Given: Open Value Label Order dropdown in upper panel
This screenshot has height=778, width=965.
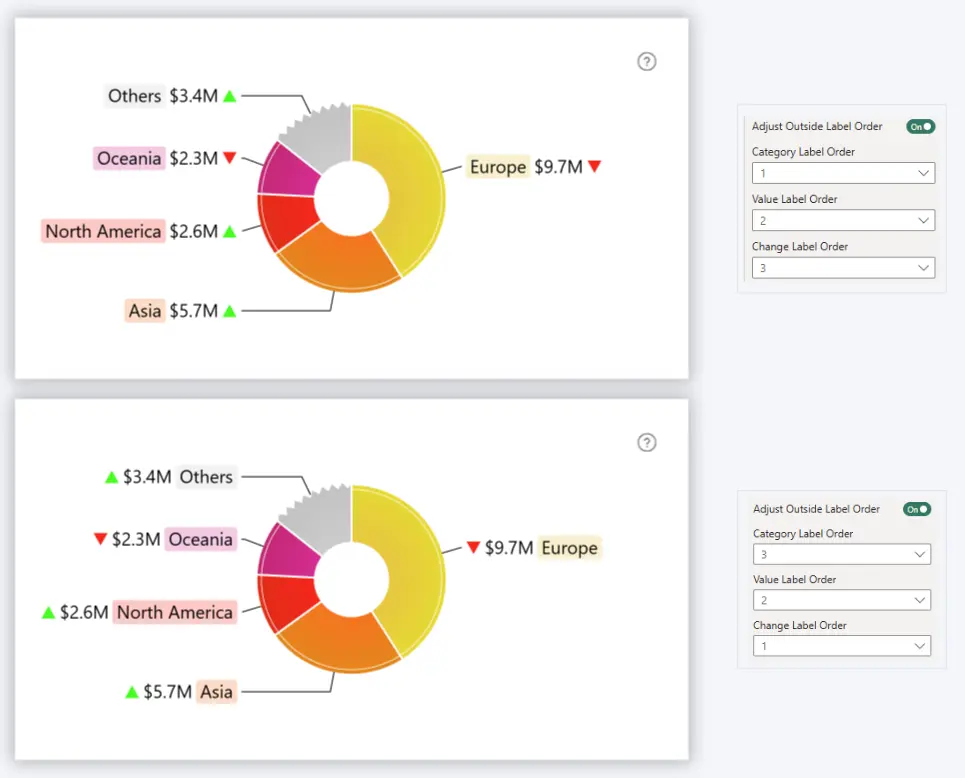Looking at the screenshot, I should tap(842, 220).
